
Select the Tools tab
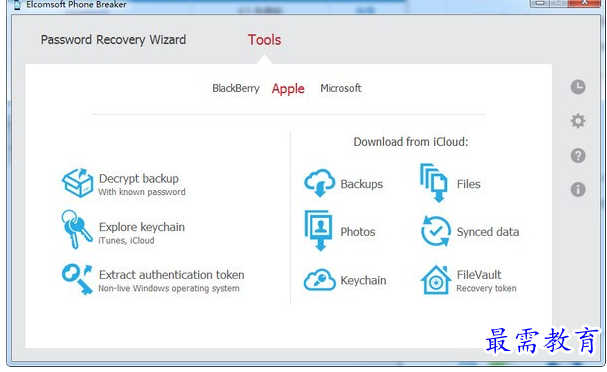[x=264, y=40]
